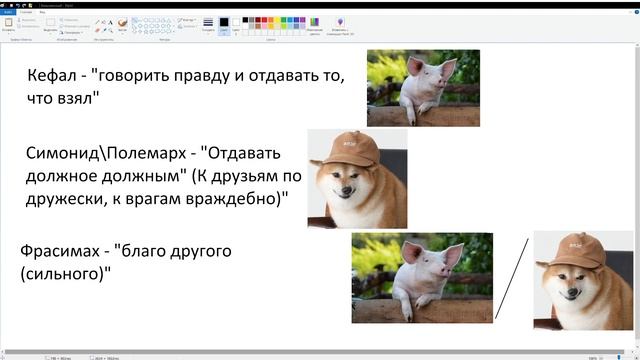Pick the yellow palette swatch
Viewport: 640px width, 360px height.
[x=277, y=20]
